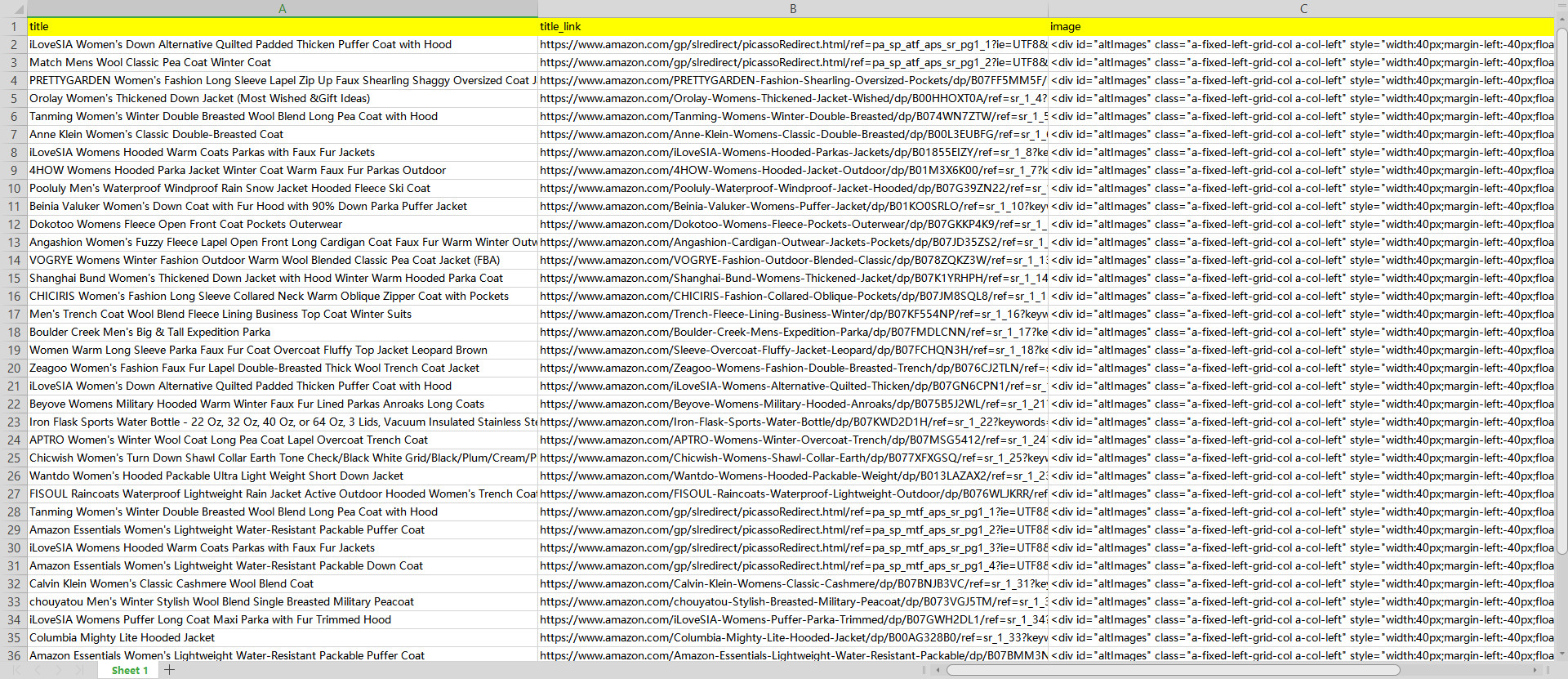1568x679 pixels.
Task: Select 'Zeagoo Women's Fashion Faux Fur' cell
Action: [282, 368]
